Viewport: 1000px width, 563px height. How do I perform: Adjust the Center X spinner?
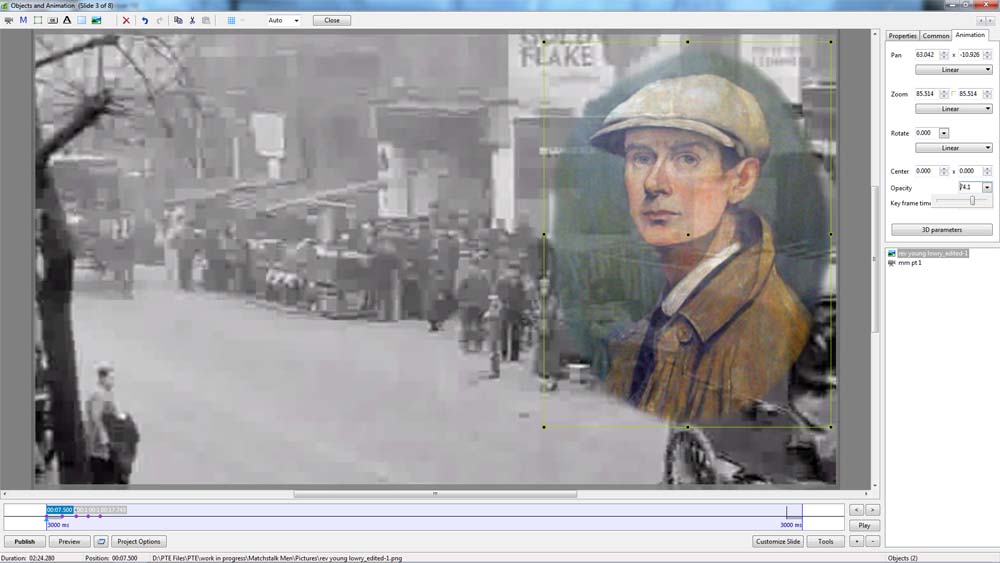coord(944,171)
